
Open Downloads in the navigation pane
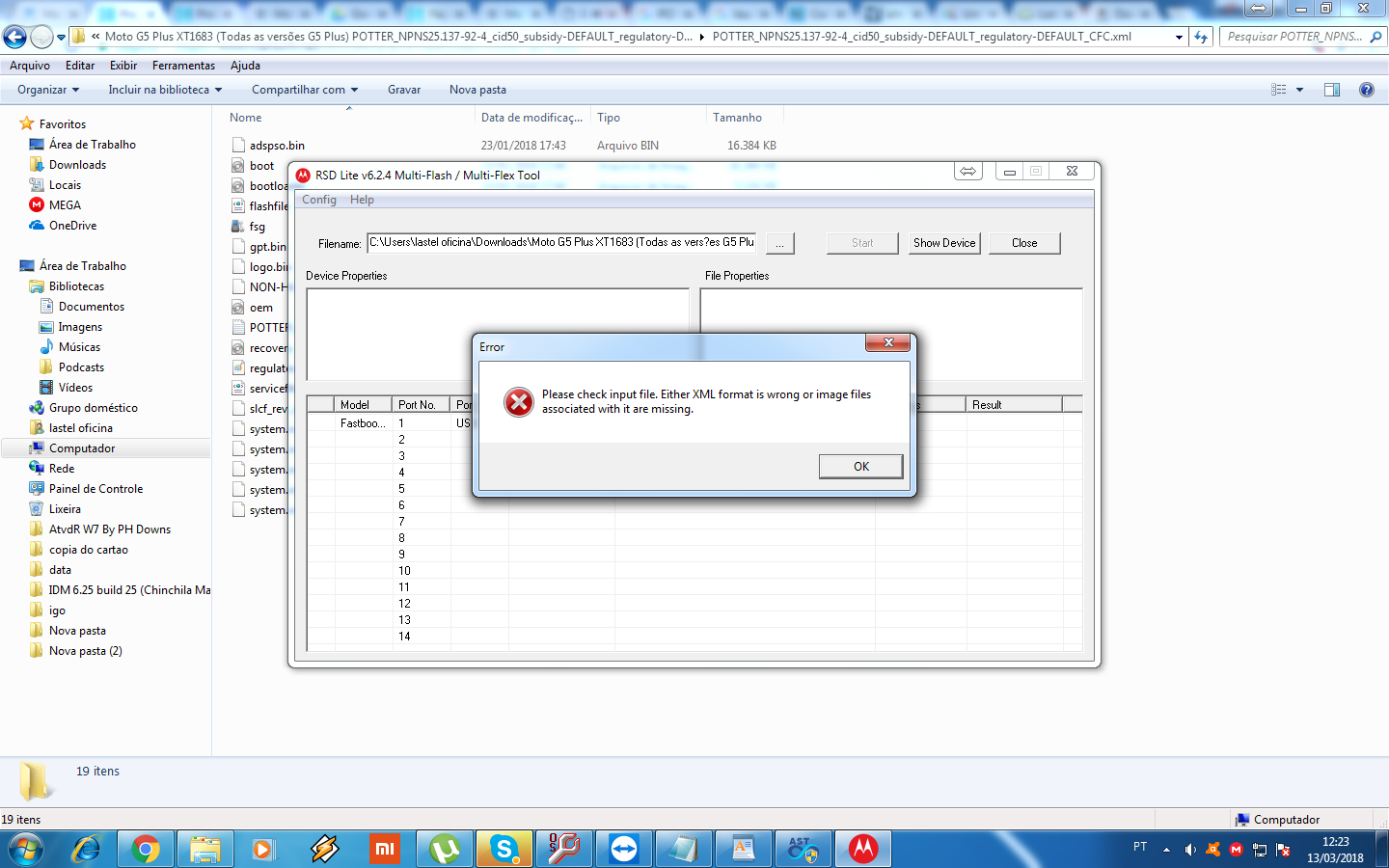point(77,165)
